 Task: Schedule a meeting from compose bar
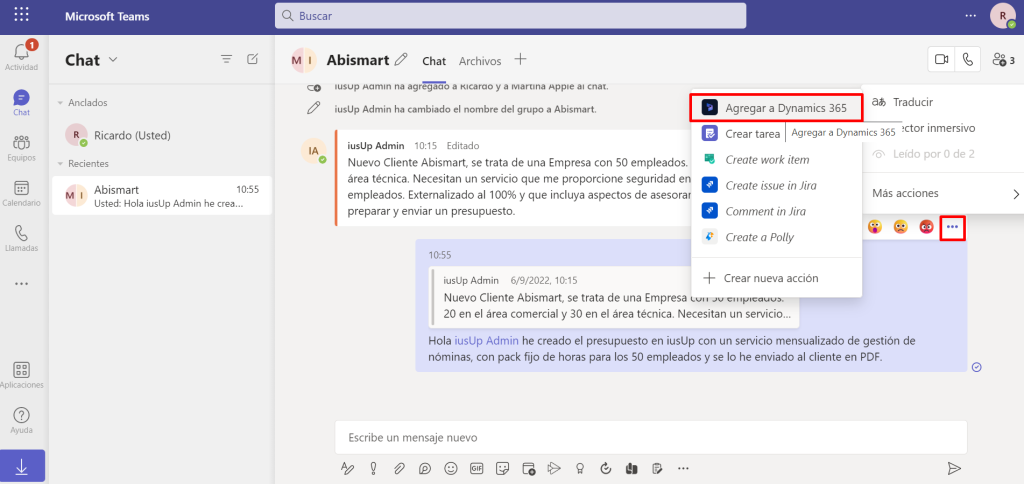click(528, 468)
